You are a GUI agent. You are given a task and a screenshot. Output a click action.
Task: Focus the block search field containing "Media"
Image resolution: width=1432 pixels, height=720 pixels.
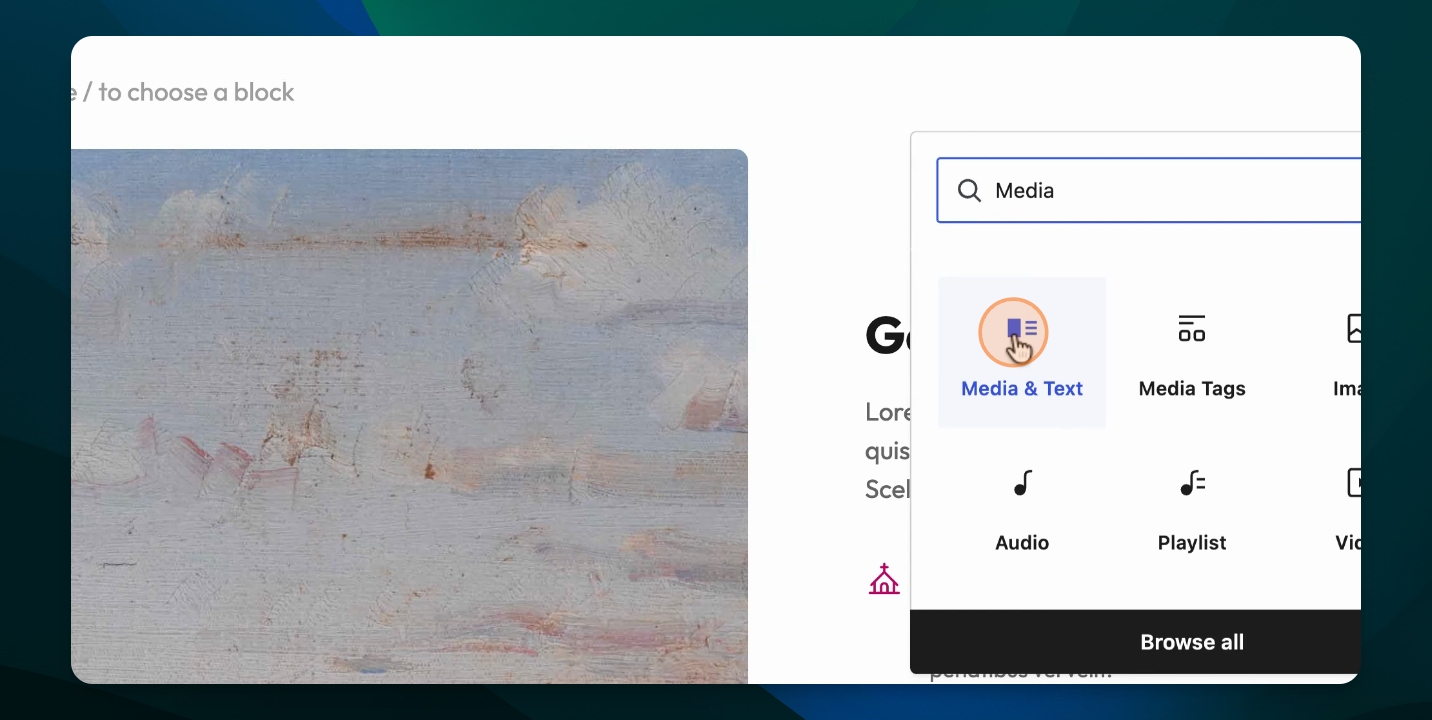[x=1149, y=190]
